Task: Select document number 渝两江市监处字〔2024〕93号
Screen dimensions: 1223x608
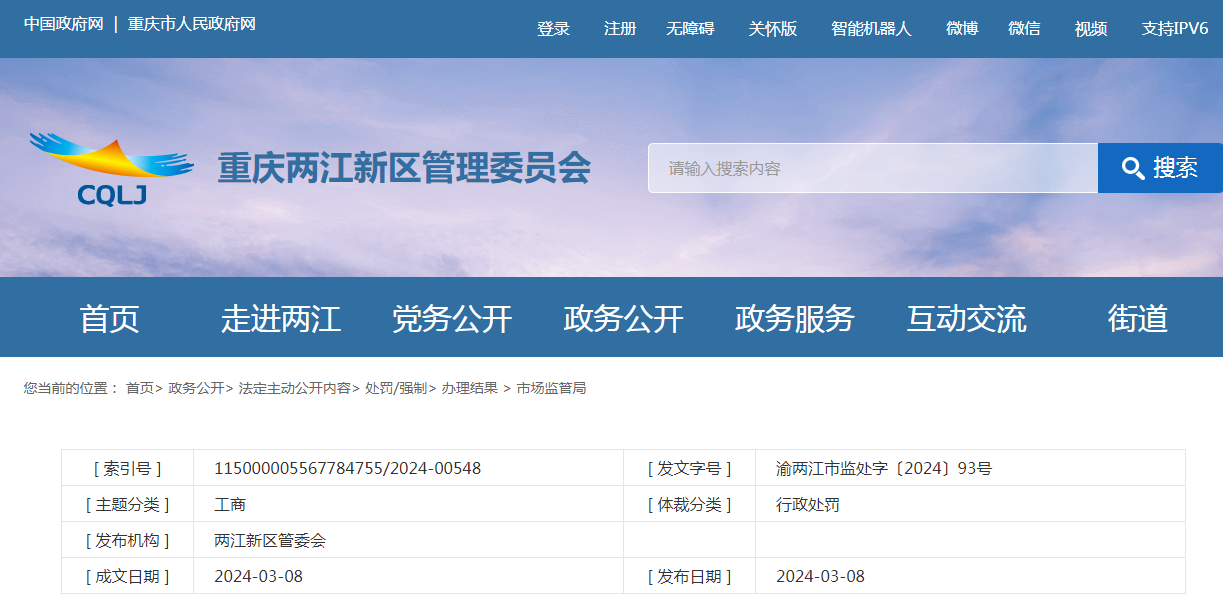Action: point(884,468)
